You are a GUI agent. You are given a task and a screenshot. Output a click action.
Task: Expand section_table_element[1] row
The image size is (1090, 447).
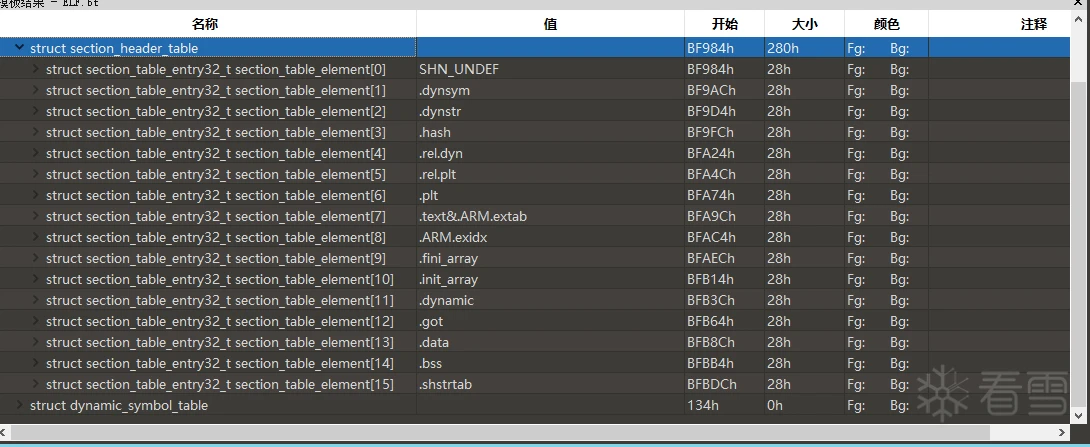(x=36, y=90)
